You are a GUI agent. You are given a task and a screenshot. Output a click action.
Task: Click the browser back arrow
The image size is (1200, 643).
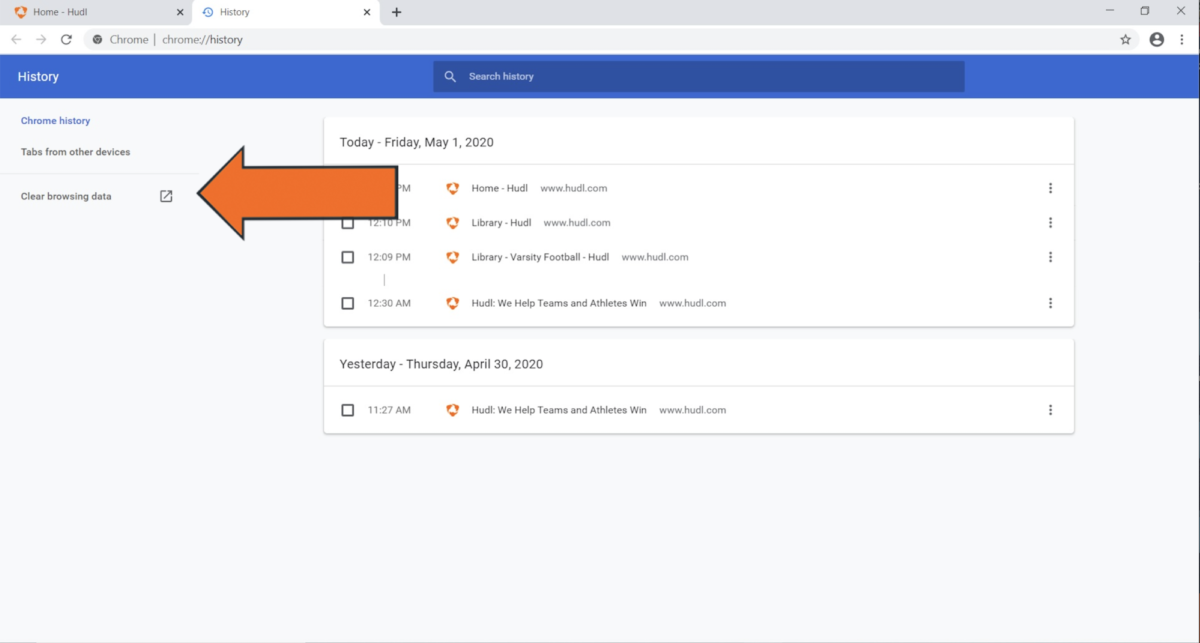16,39
